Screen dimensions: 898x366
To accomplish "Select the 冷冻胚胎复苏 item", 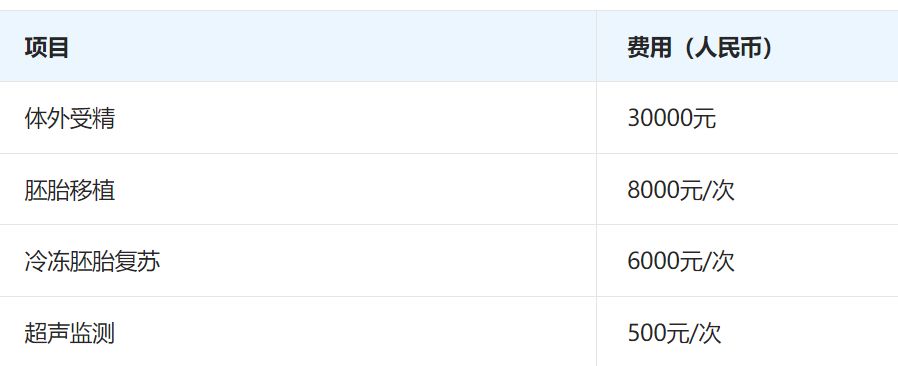I will tap(92, 261).
